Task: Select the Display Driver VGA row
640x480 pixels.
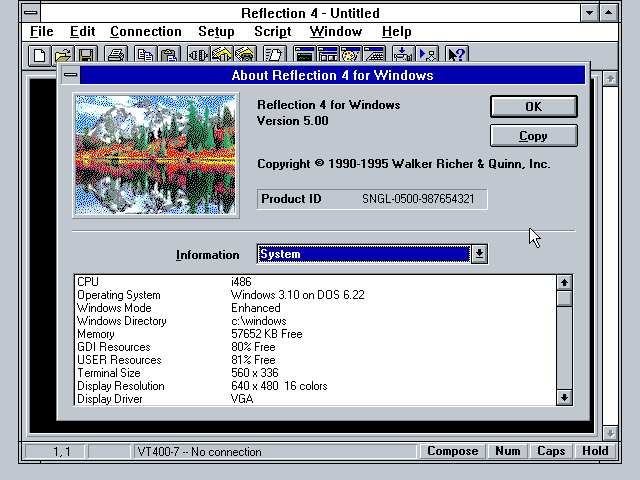Action: 315,399
